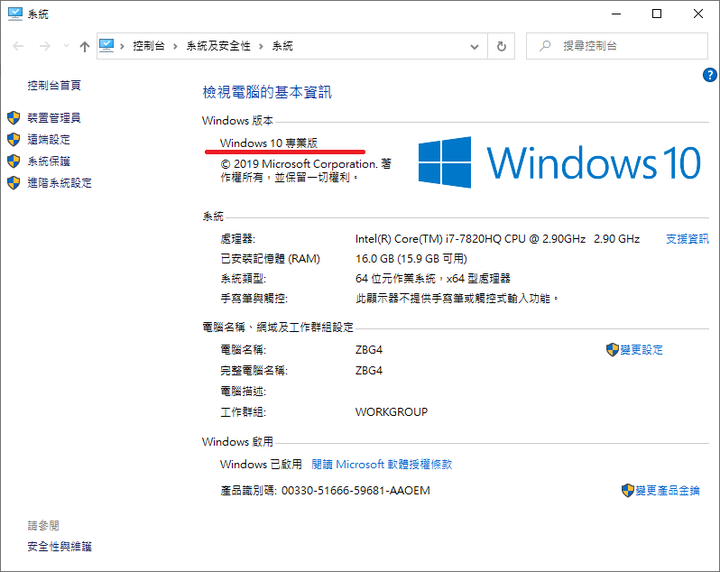Viewport: 720px width, 572px height.
Task: Expand chevron before 控制台 in address bar
Action: coord(122,46)
